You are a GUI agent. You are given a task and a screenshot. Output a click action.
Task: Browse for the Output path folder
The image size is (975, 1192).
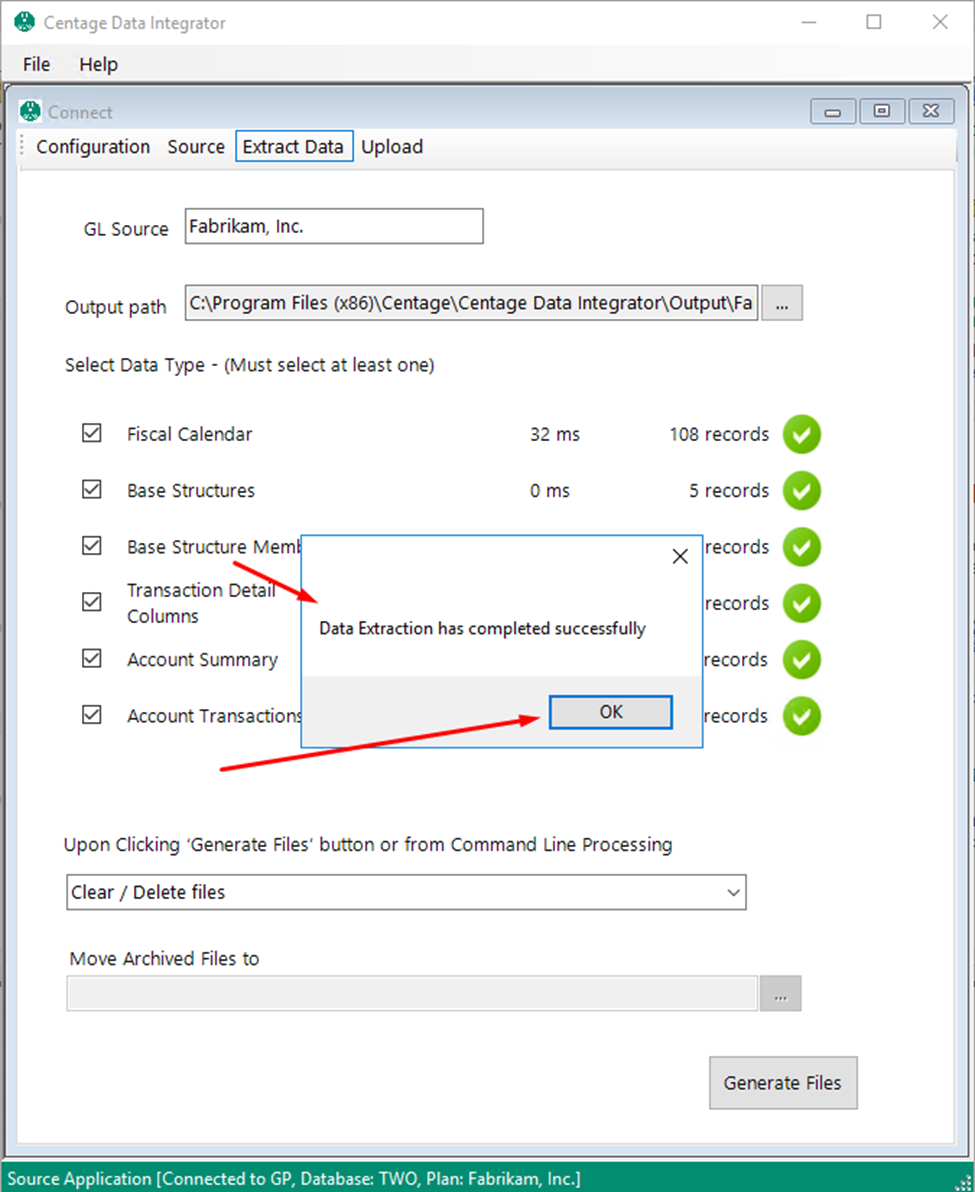point(782,303)
